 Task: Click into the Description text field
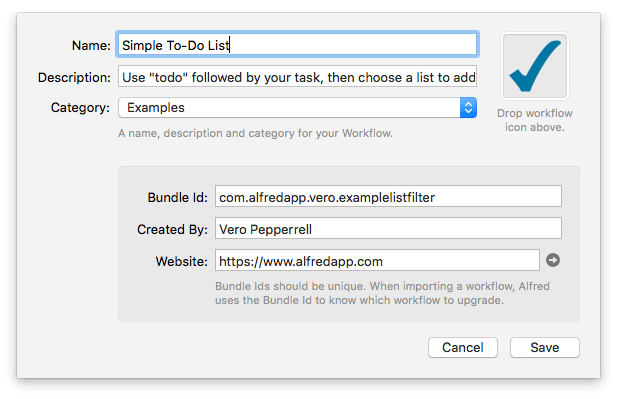pyautogui.click(x=297, y=77)
